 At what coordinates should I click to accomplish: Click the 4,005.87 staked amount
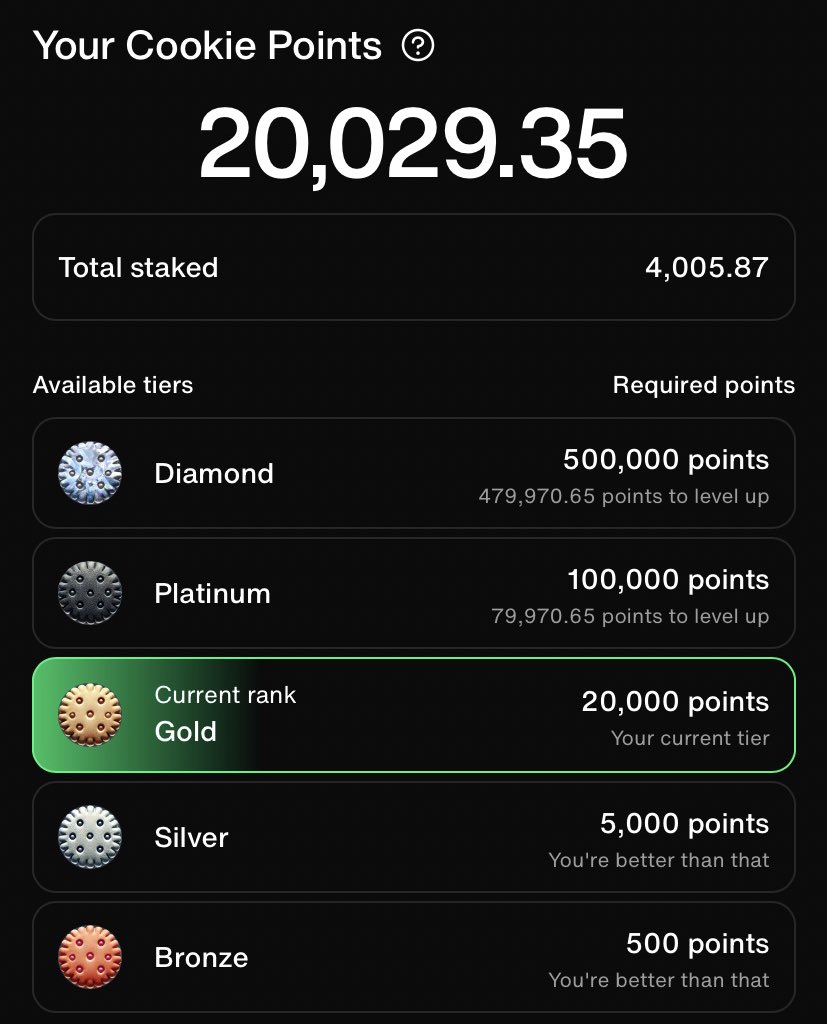(x=707, y=268)
